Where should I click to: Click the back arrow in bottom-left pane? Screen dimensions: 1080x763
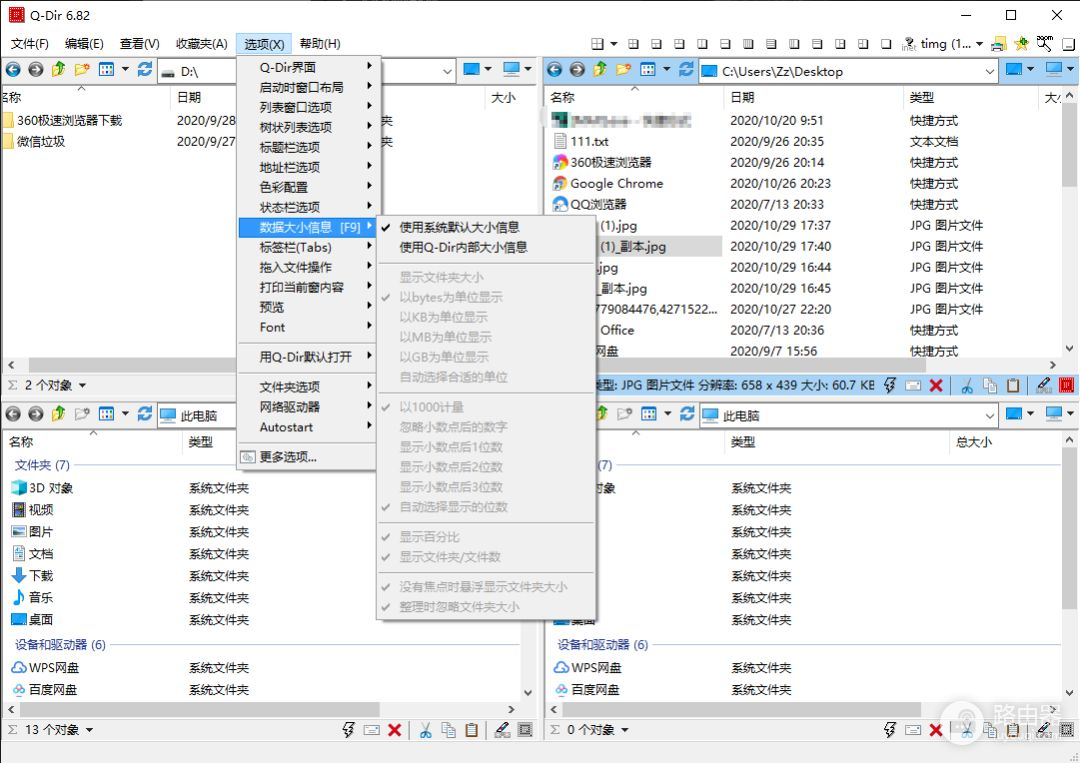point(14,414)
